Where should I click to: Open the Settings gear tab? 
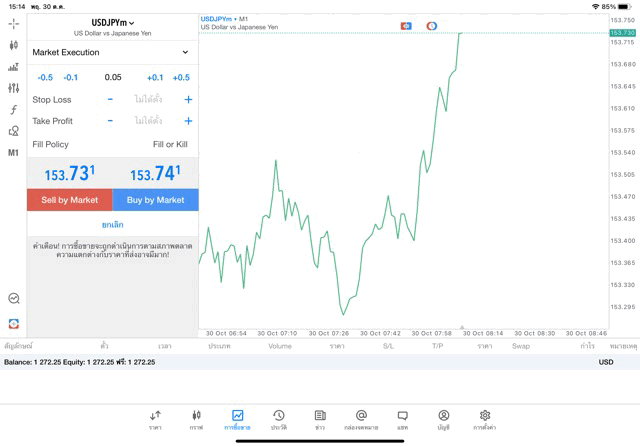click(x=485, y=419)
